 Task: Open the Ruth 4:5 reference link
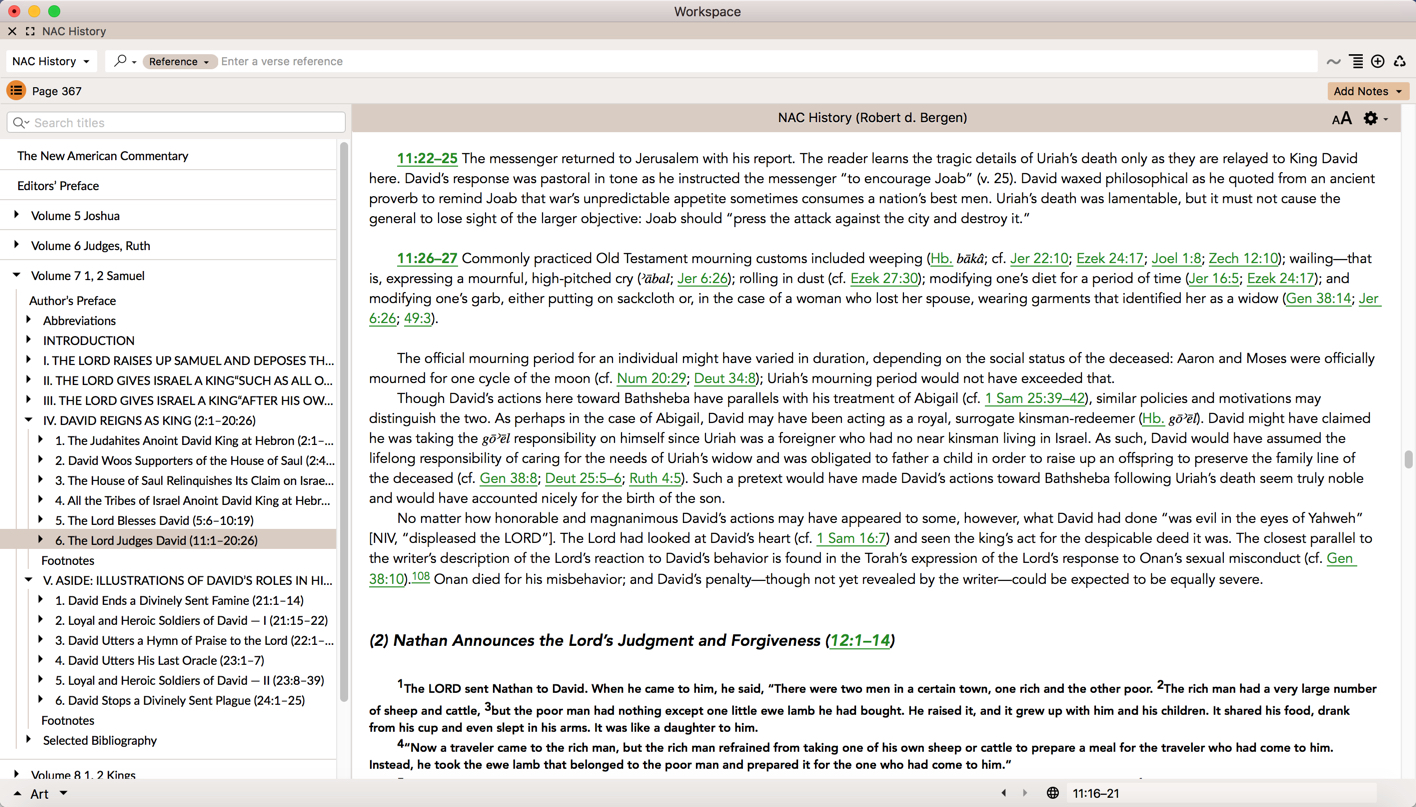655,478
